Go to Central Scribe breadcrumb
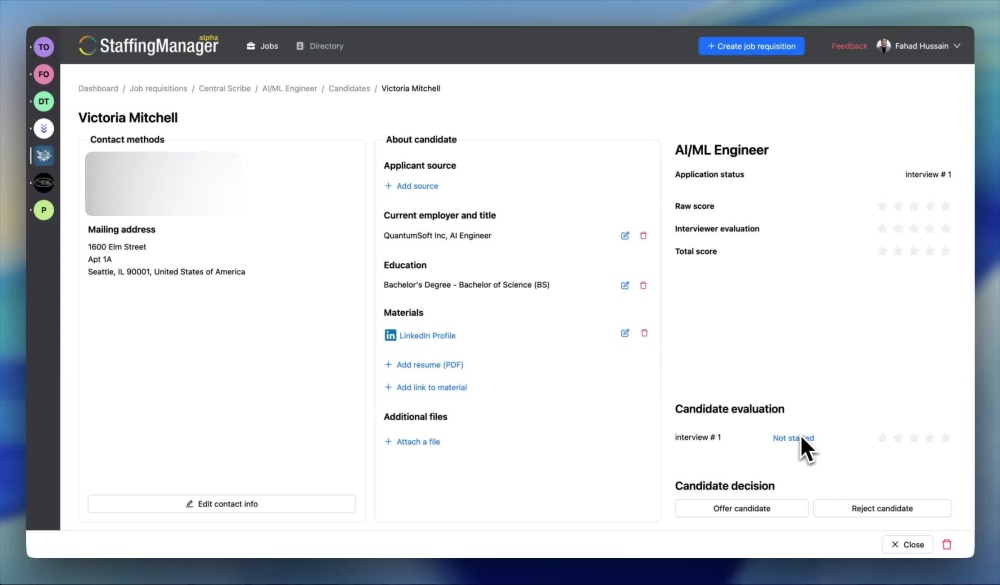The height and width of the screenshot is (585, 1000). point(224,89)
